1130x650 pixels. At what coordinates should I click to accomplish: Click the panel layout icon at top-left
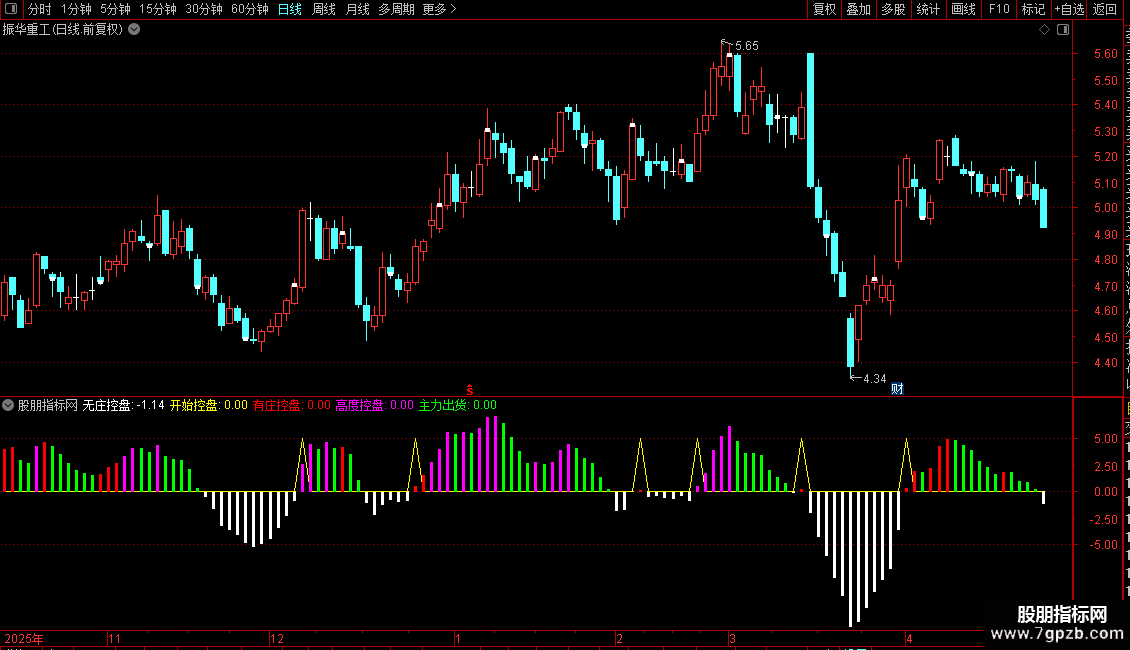[11, 9]
